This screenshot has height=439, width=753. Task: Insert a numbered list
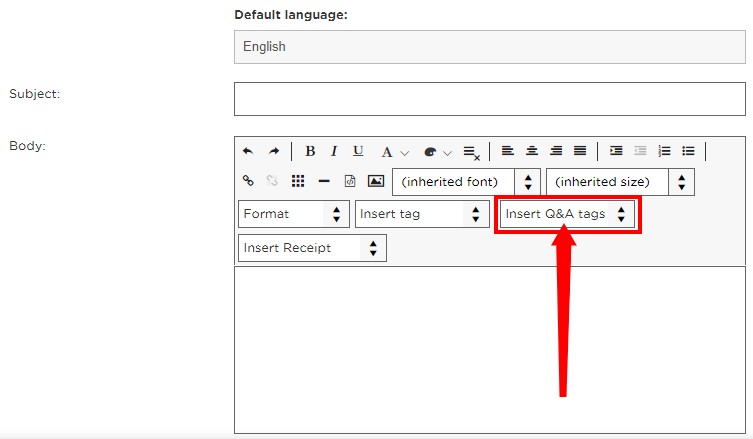pyautogui.click(x=664, y=151)
